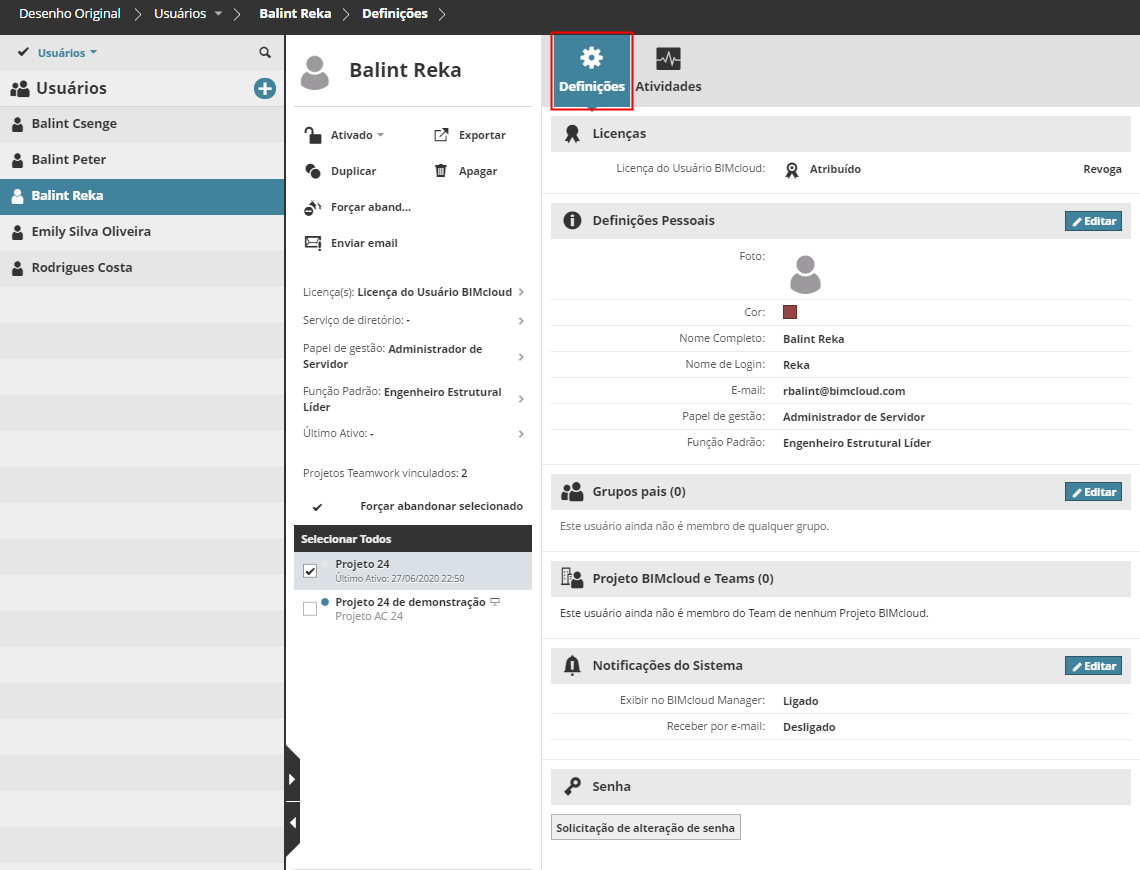Click the user photo placeholder in Definições Pessoais
The width and height of the screenshot is (1140, 870).
click(805, 274)
